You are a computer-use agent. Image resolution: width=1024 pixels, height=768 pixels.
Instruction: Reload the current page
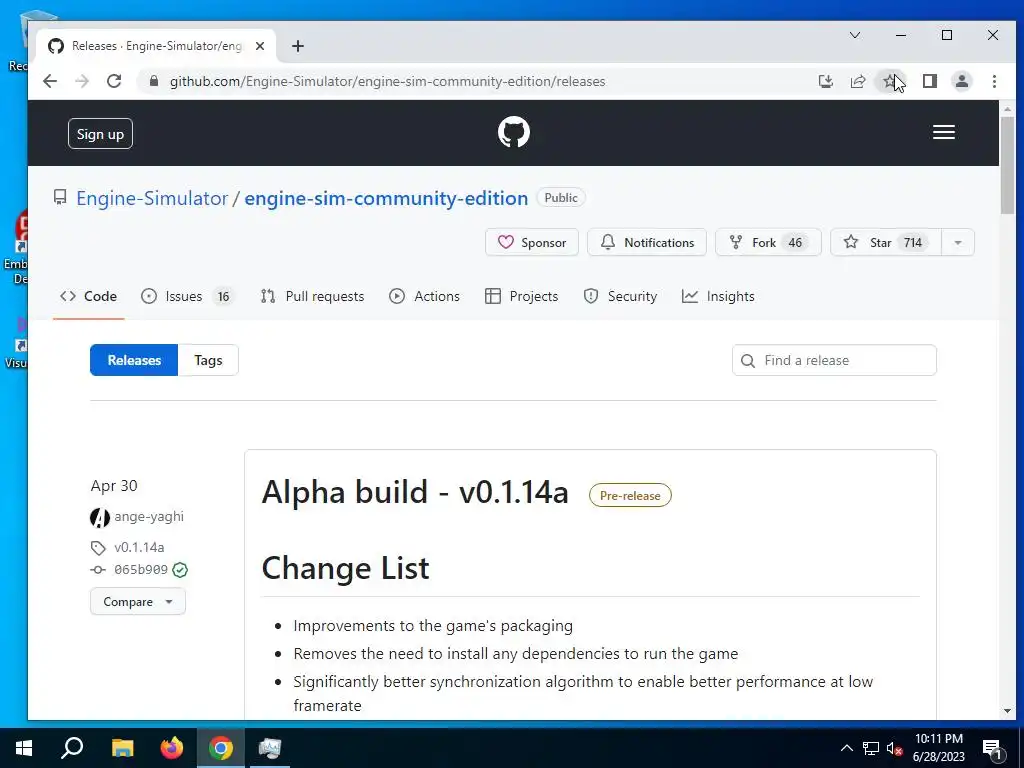[114, 81]
